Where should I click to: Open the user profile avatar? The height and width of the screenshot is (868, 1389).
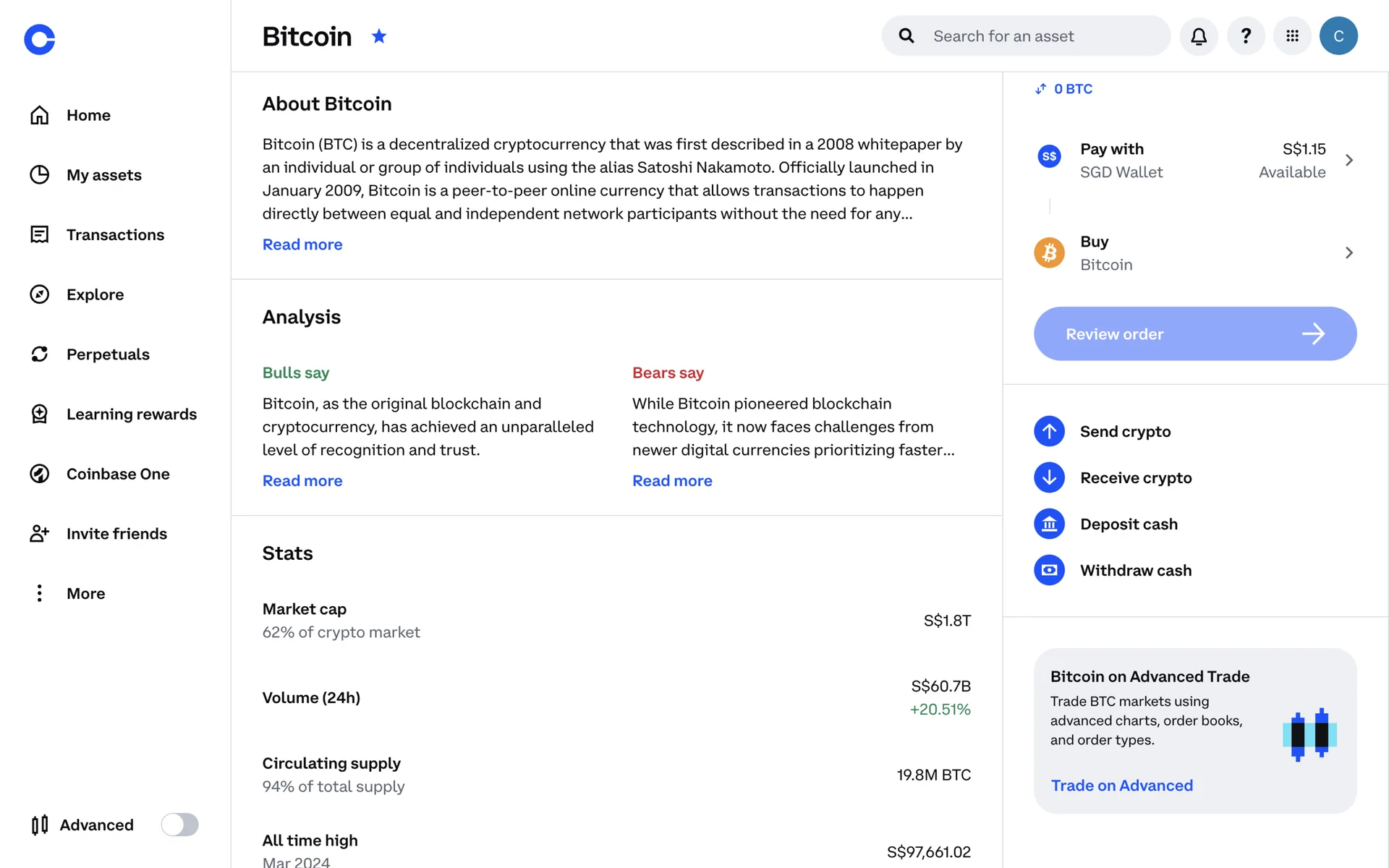(1338, 36)
